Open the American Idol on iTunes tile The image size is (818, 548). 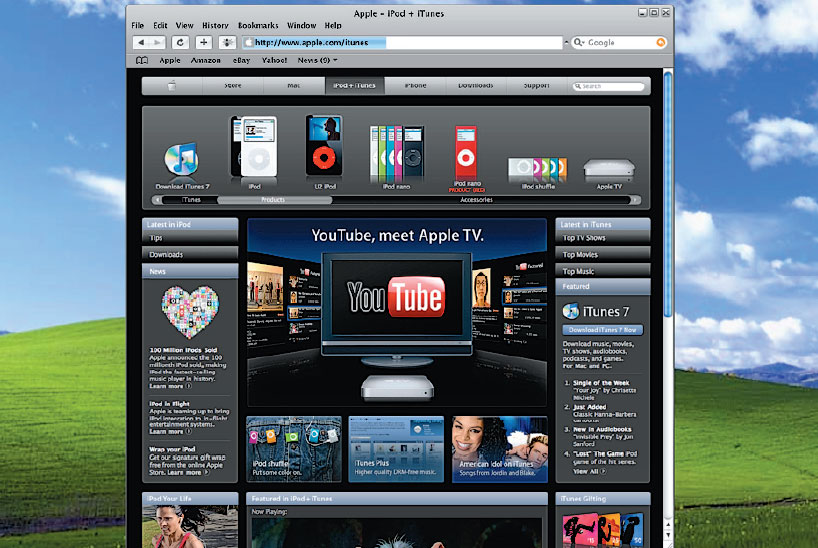(x=500, y=449)
